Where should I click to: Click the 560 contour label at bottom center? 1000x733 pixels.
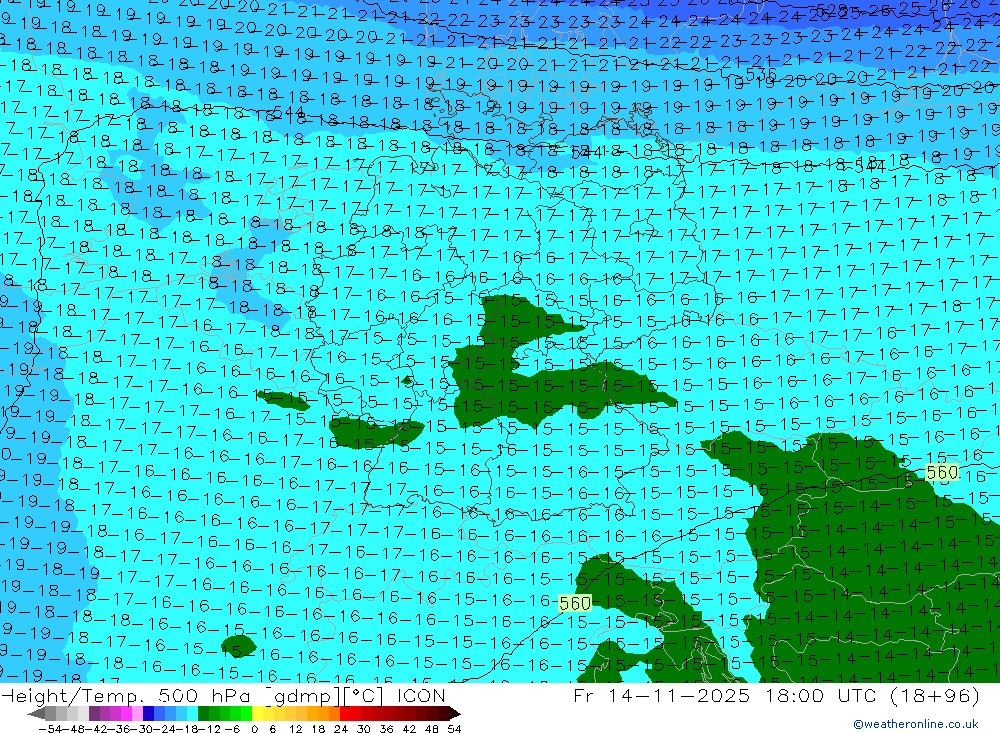tap(575, 603)
